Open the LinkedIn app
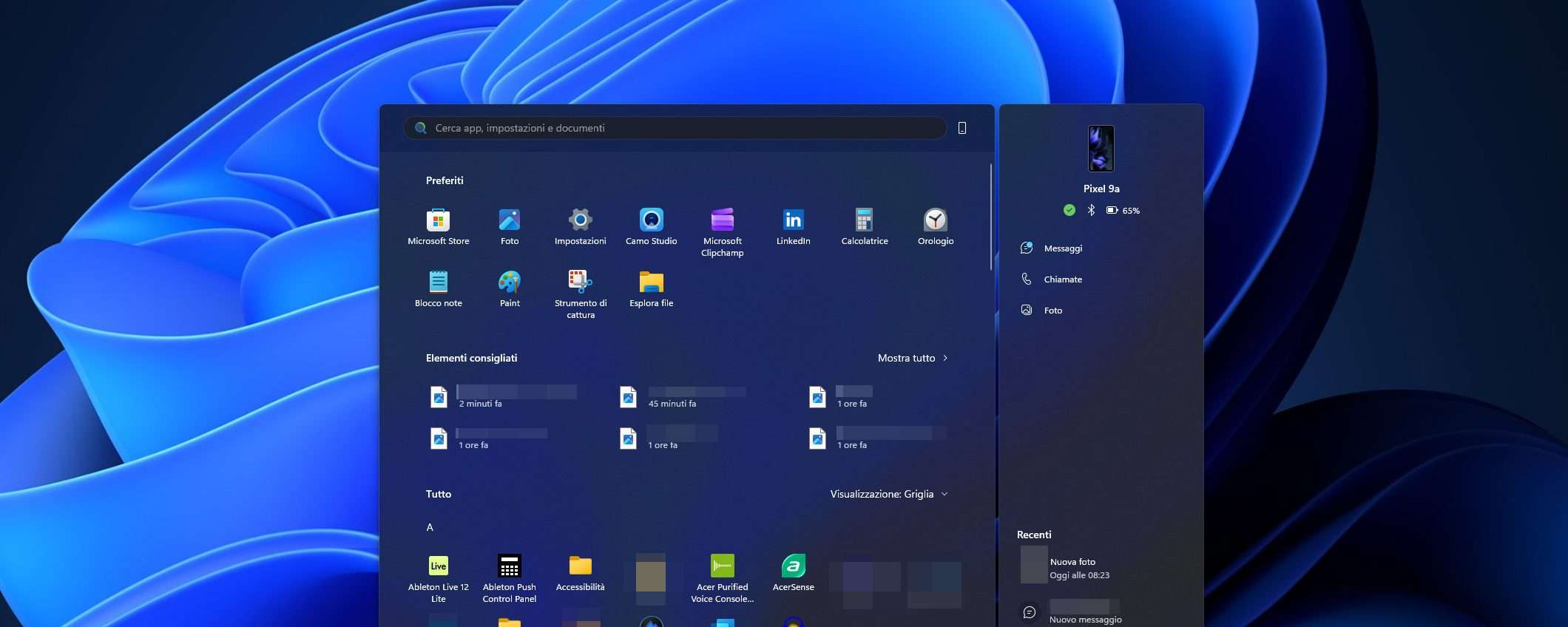 [x=793, y=226]
